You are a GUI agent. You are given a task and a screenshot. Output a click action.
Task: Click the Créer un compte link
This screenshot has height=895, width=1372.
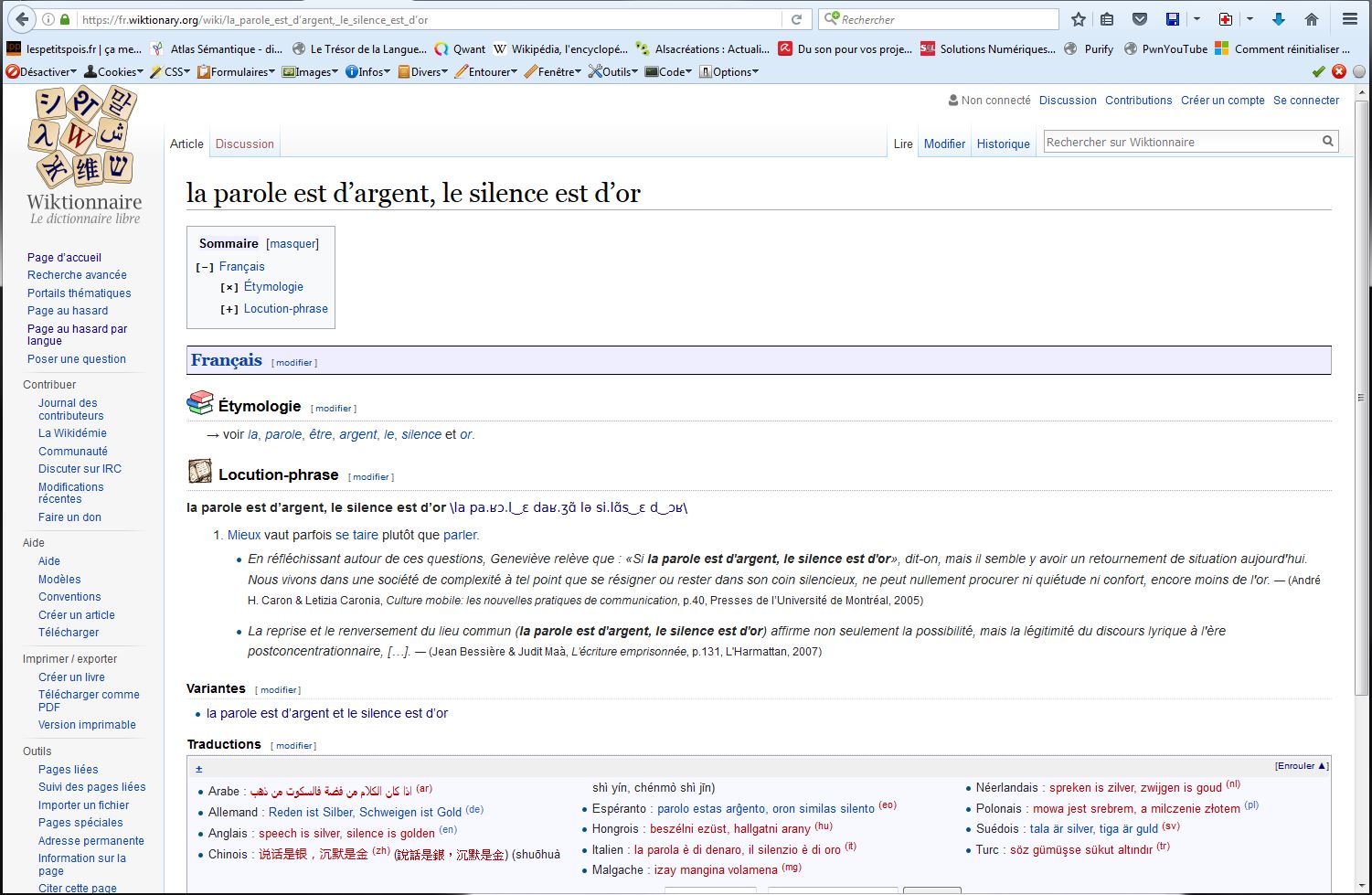click(1222, 101)
